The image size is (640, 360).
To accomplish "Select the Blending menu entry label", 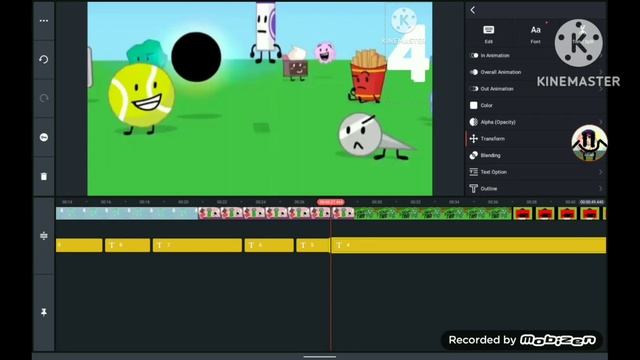I will point(491,156).
